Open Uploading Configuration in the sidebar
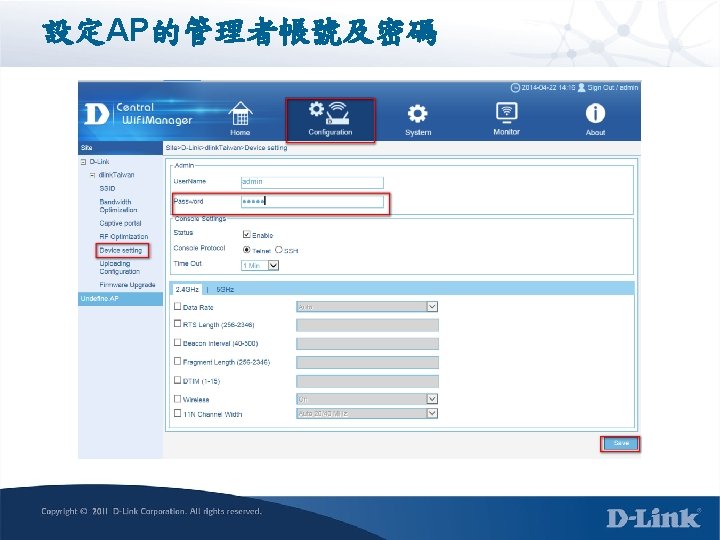This screenshot has height=540, width=720. 119,267
